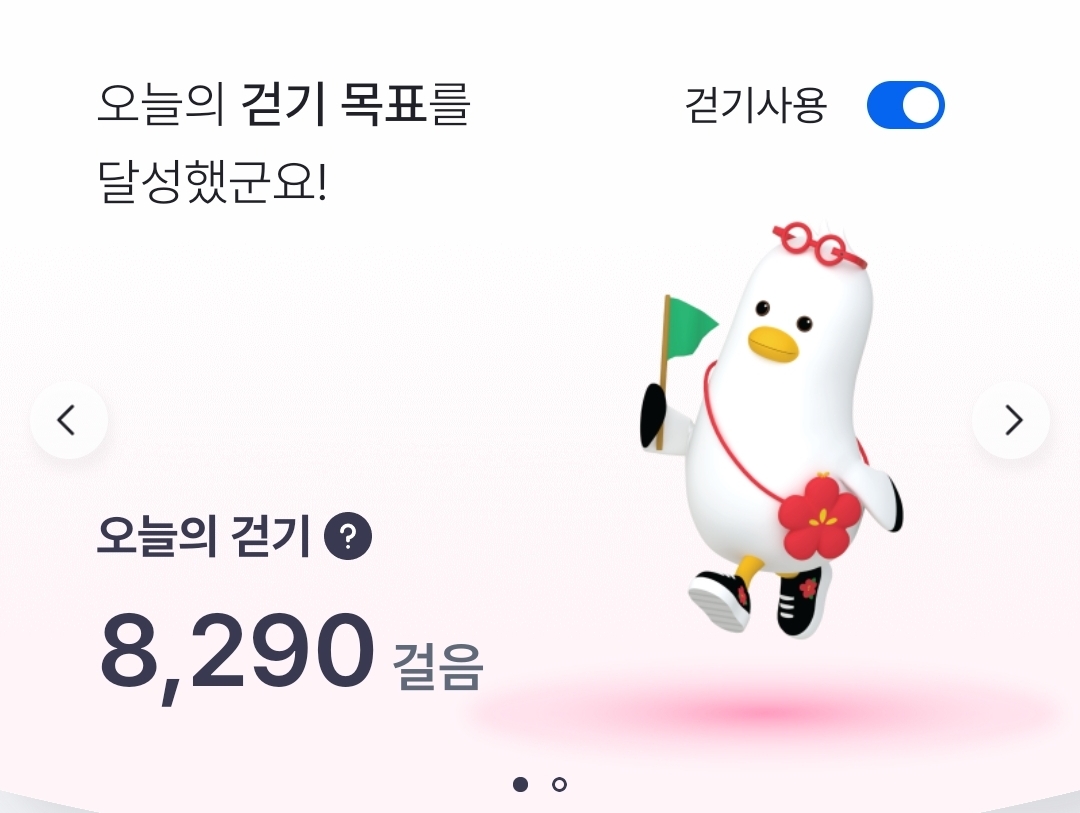The image size is (1080, 813).
Task: Tap the bold 걷기 목표 heading text
Action: [334, 104]
